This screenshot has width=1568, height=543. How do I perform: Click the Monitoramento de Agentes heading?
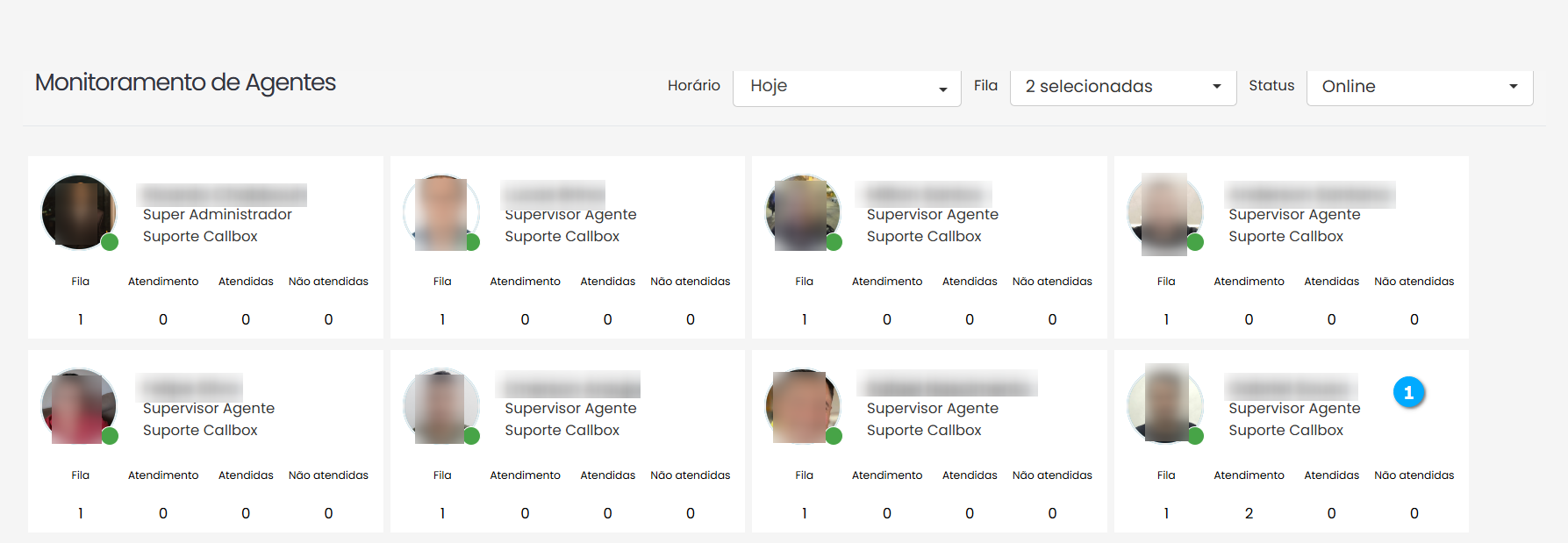click(x=185, y=82)
